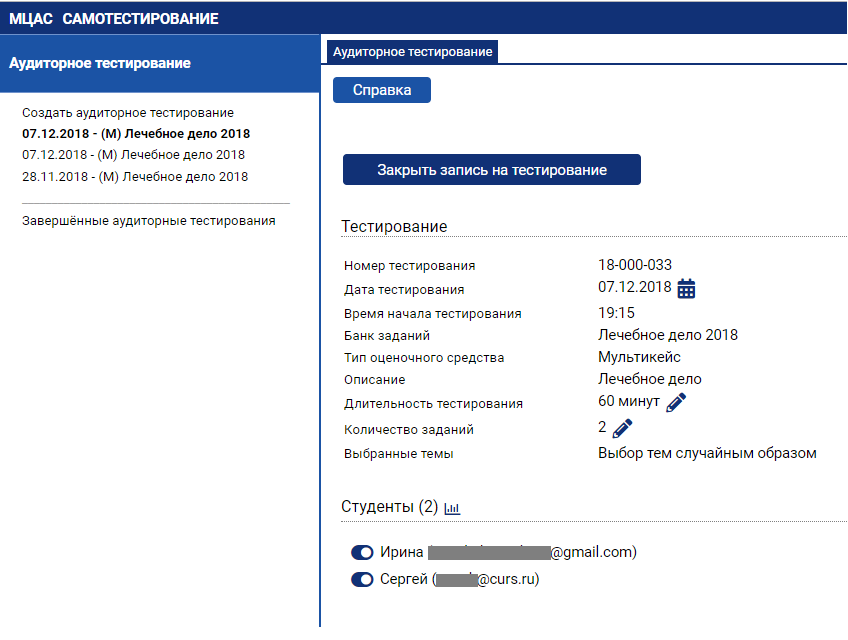The image size is (848, 640).
Task: Open the statistics chart icon beside Студенты
Action: click(452, 508)
